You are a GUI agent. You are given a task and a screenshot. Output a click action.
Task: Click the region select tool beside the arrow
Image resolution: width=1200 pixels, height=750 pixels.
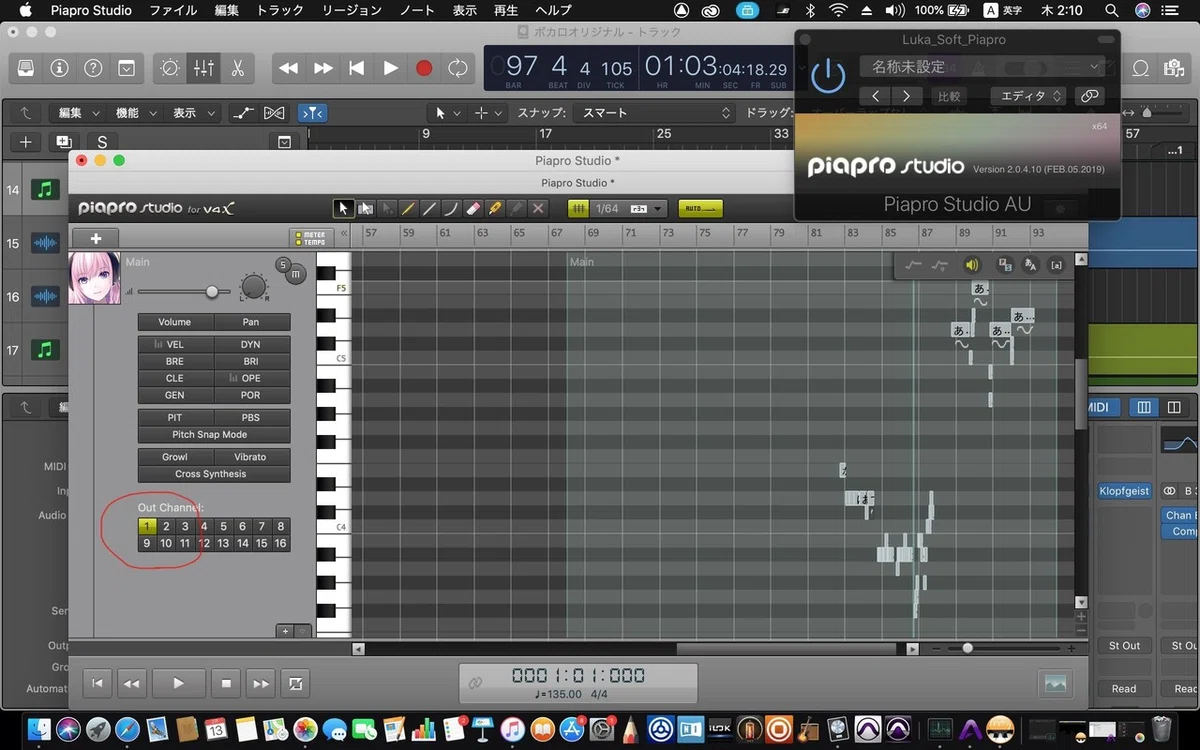coord(365,208)
